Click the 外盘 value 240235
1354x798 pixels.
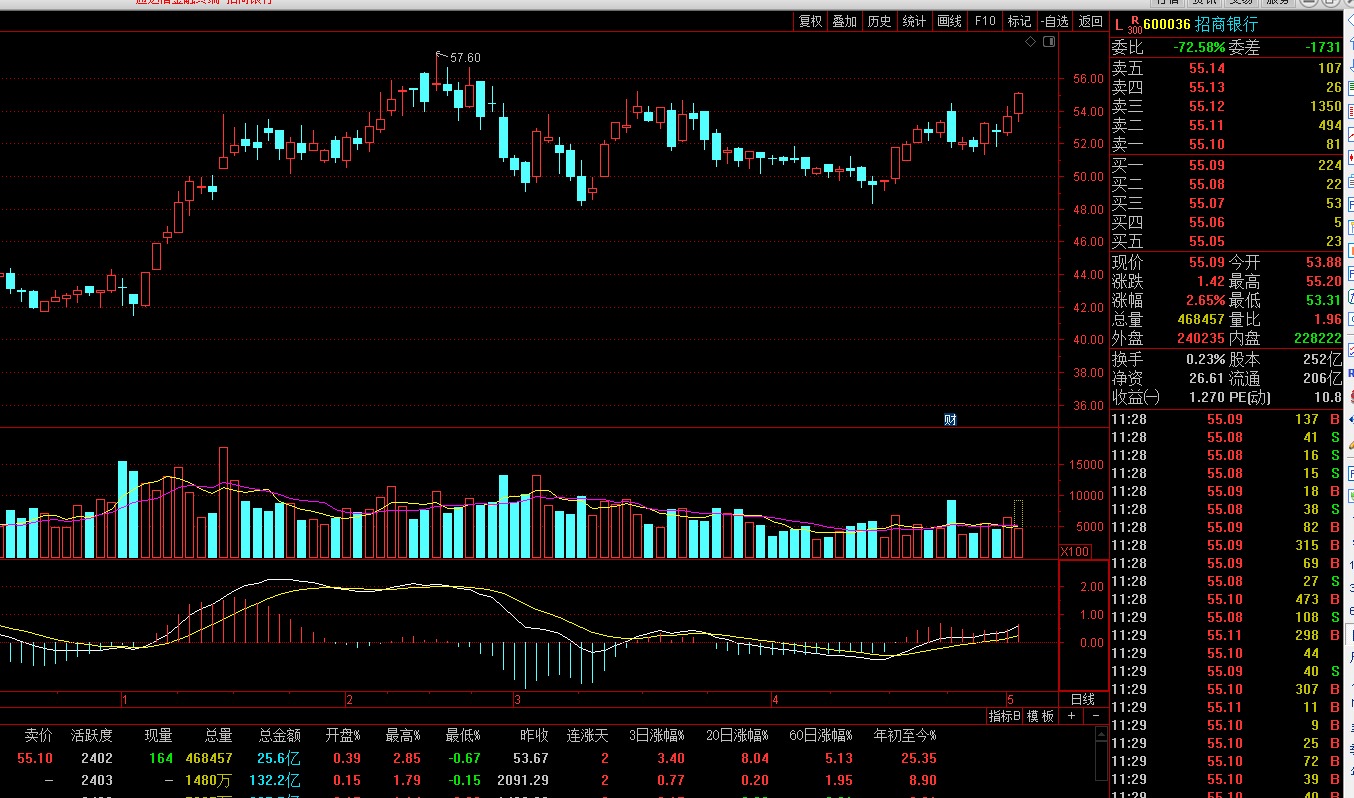click(x=1201, y=338)
